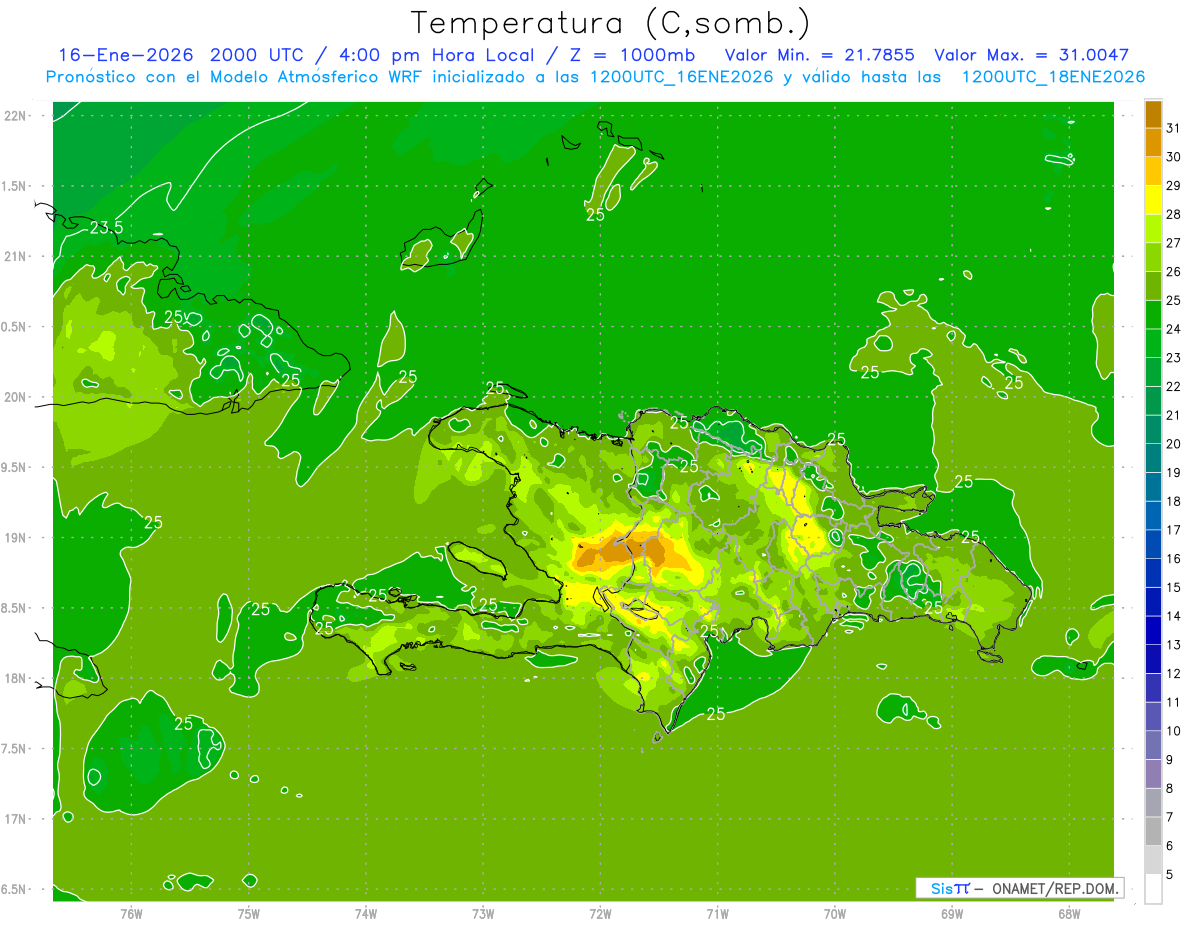Click the '22N' latitude axis label

click(x=14, y=116)
